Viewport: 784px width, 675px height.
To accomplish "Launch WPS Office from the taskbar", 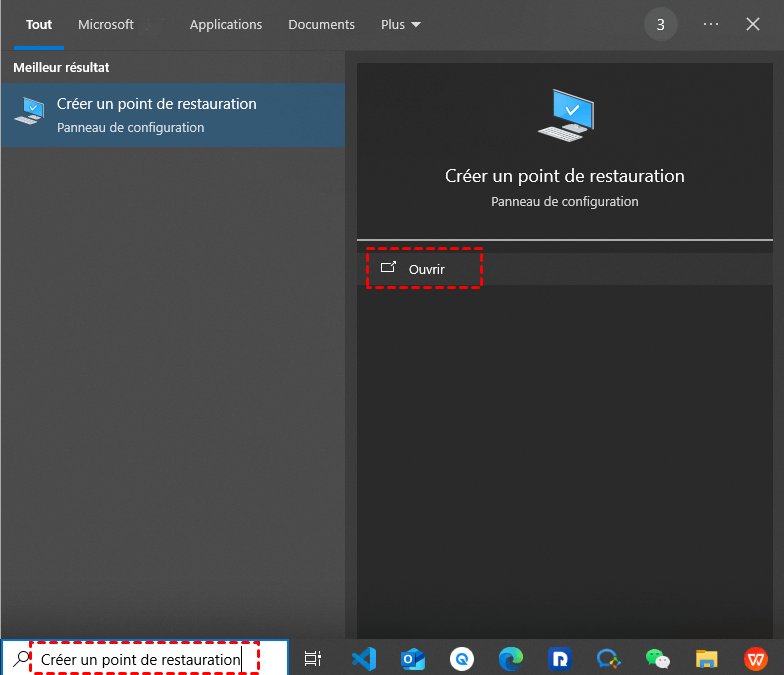I will tap(756, 658).
